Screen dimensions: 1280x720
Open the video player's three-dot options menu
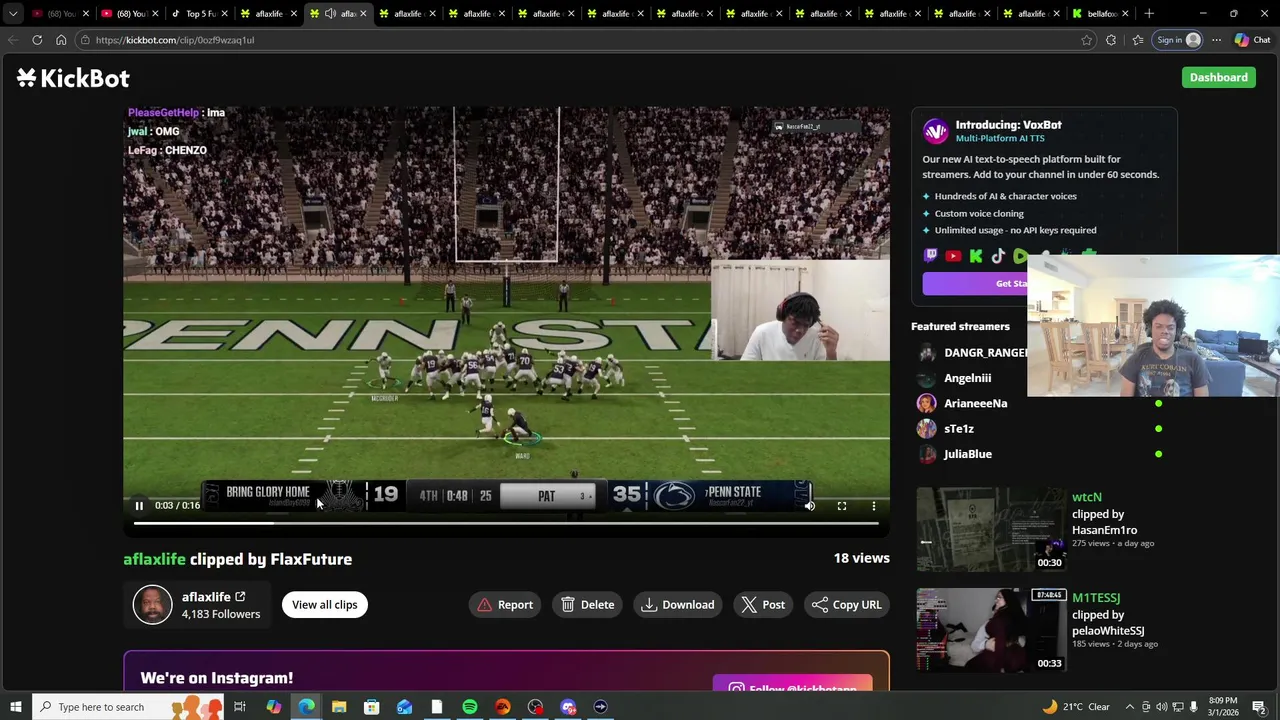click(x=874, y=506)
